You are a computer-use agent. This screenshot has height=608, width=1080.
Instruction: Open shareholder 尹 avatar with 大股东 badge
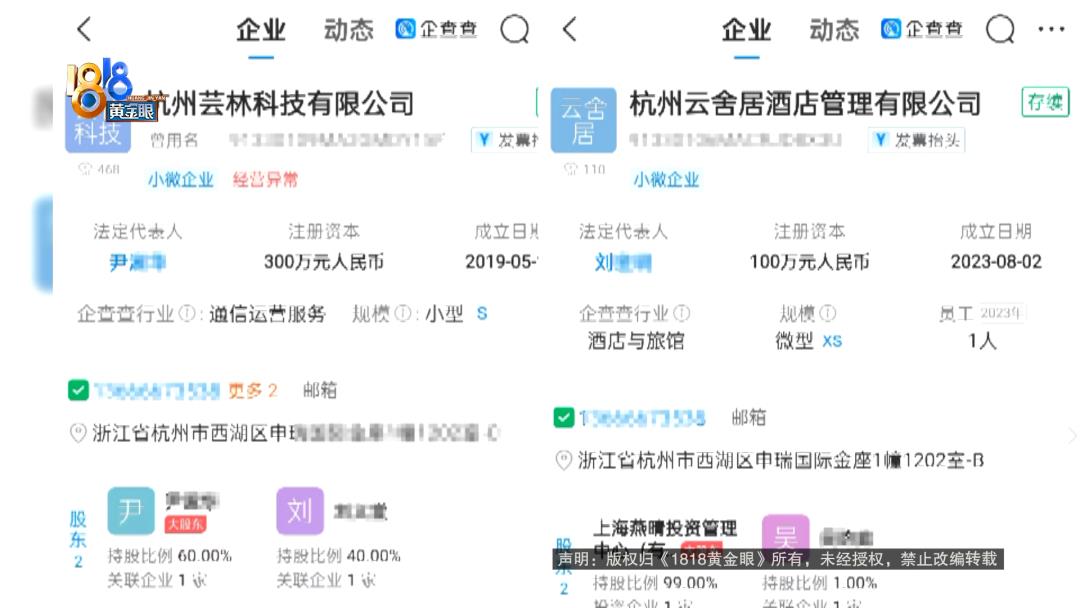[131, 511]
